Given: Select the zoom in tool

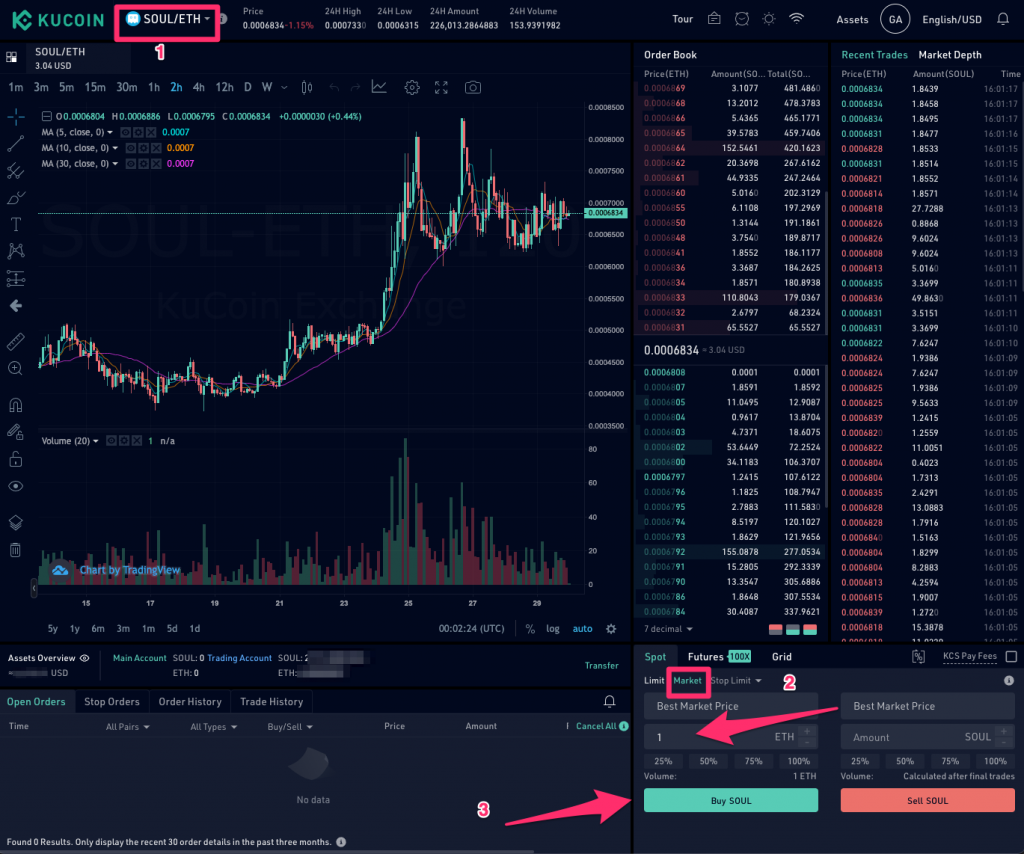Looking at the screenshot, I should pos(16,369).
